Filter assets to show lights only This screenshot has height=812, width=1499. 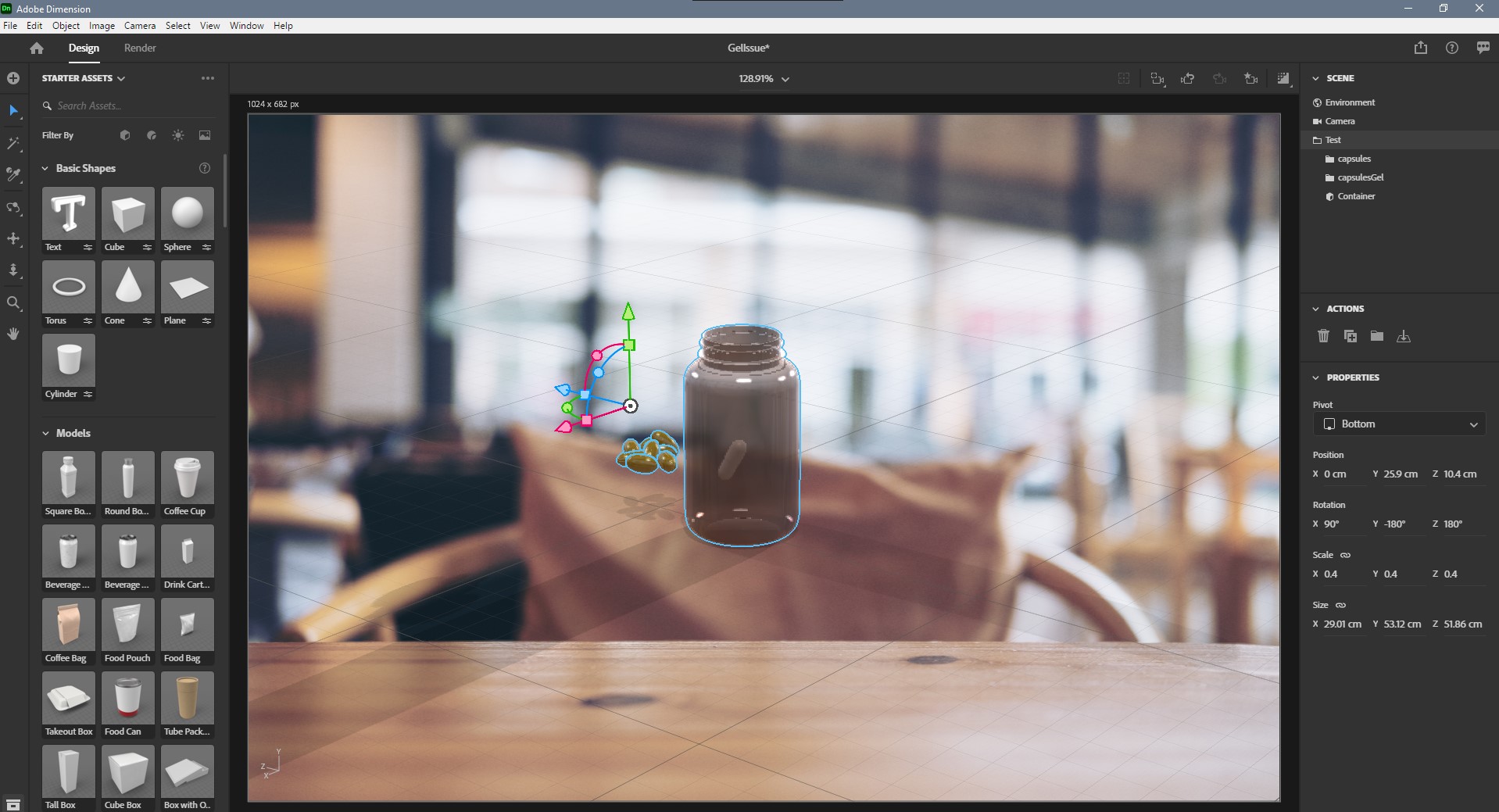[x=177, y=134]
